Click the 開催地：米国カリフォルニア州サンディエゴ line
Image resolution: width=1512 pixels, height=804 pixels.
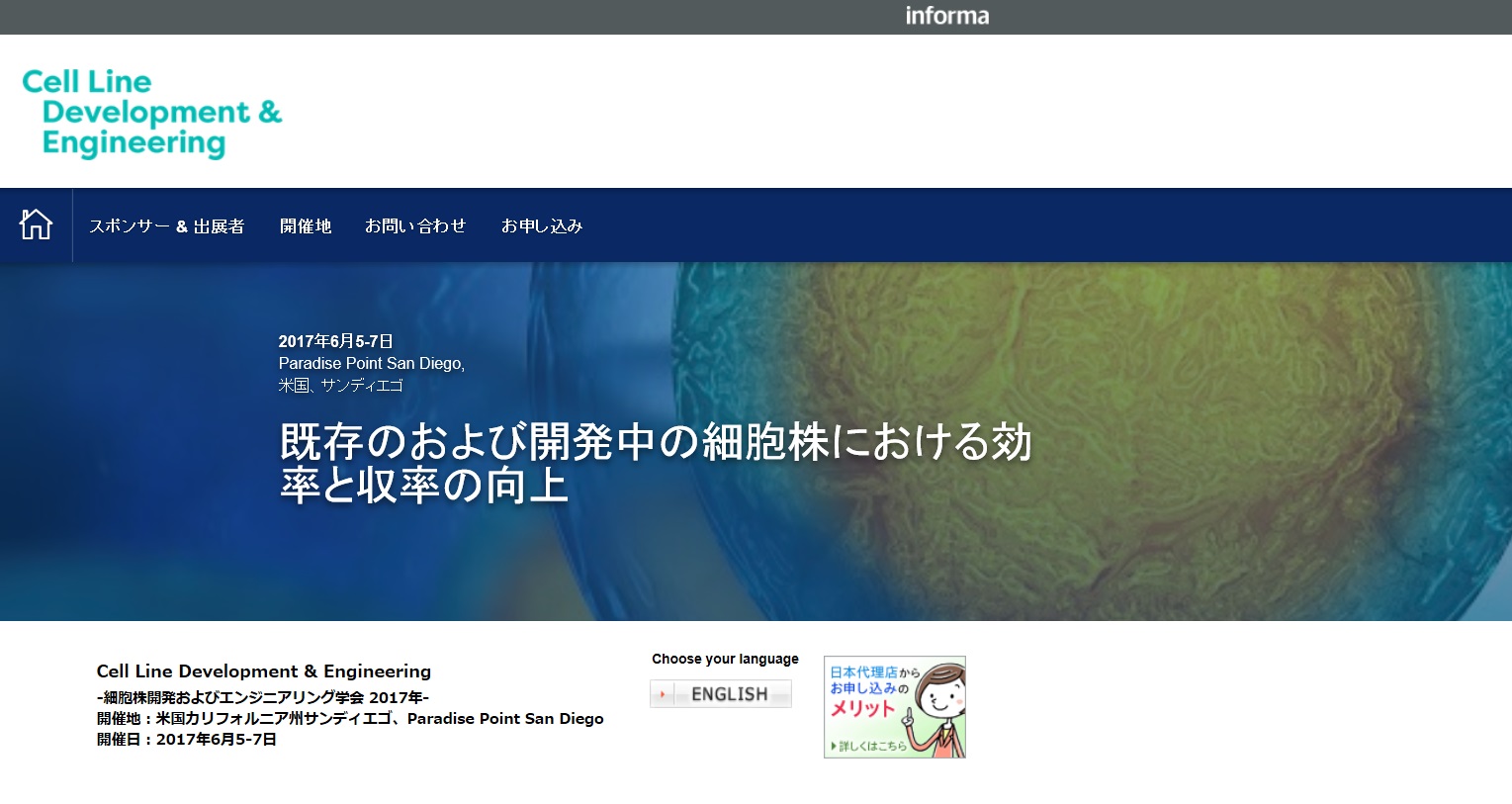point(350,719)
